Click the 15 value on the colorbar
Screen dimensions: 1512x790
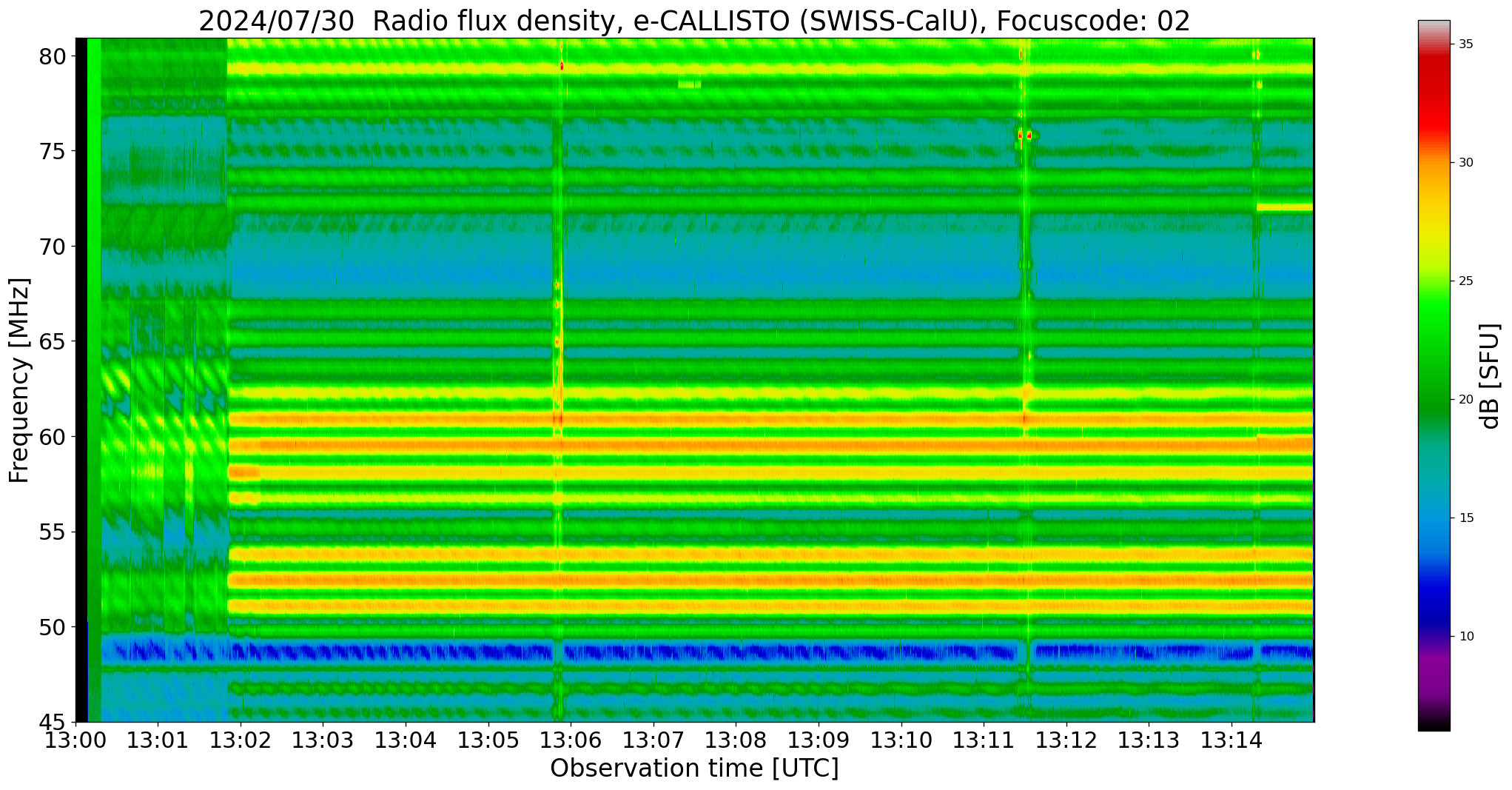click(1466, 518)
